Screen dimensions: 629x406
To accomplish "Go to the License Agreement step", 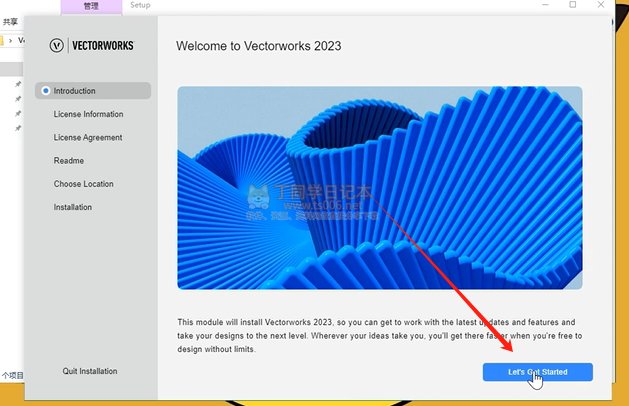I will (x=88, y=138).
